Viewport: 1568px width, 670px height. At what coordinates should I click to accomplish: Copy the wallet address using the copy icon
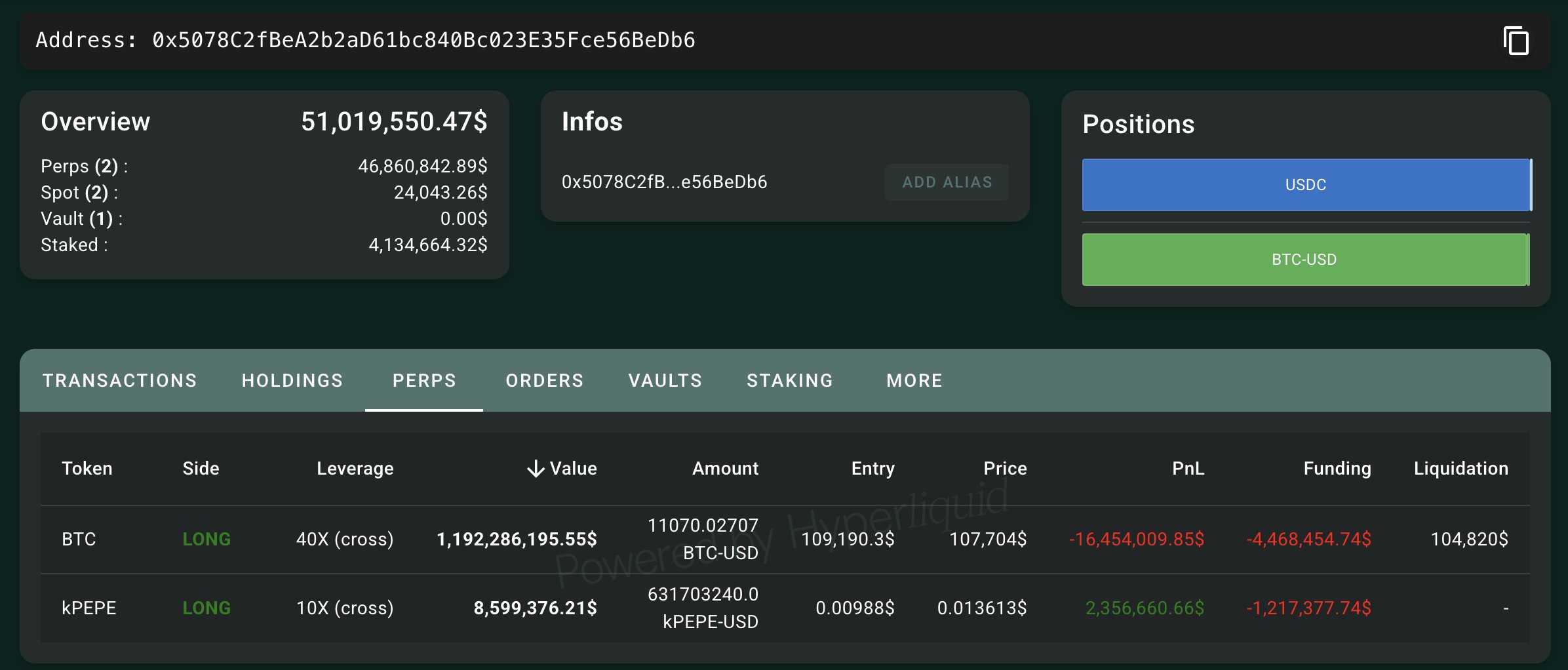coord(1516,41)
